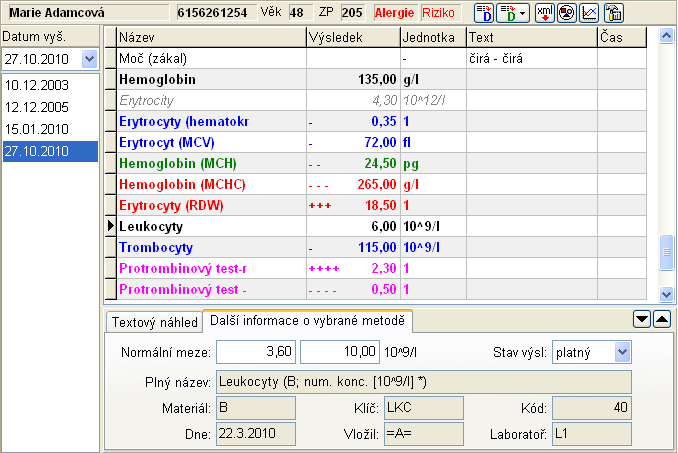Click the Název column header
This screenshot has height=453, width=678.
pos(210,37)
